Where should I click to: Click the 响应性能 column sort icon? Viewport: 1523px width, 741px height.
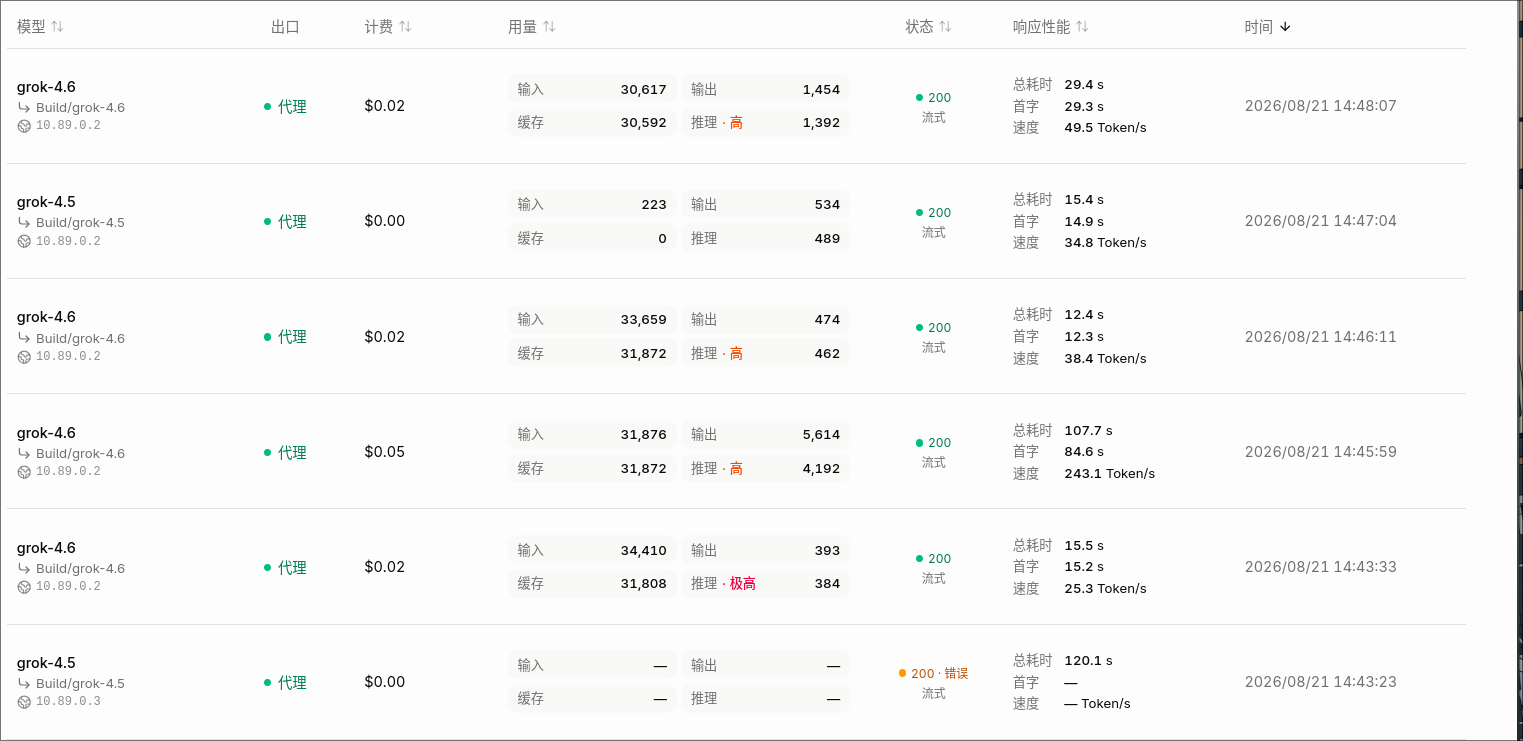(x=1082, y=27)
